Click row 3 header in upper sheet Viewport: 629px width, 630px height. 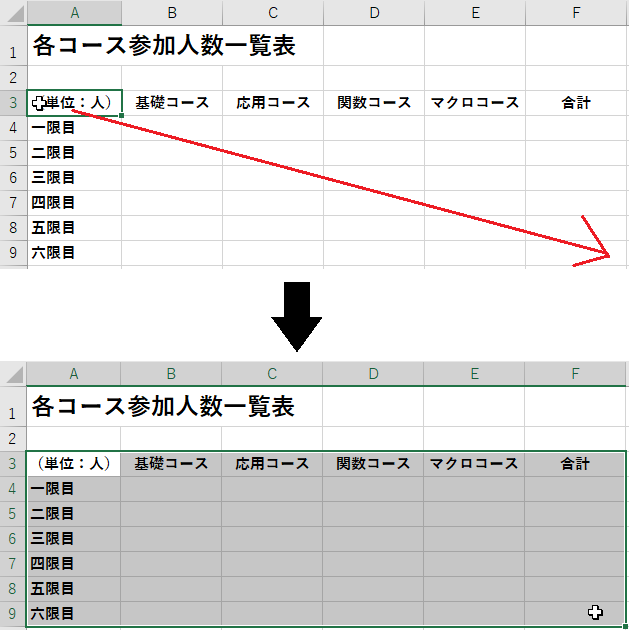pos(13,103)
